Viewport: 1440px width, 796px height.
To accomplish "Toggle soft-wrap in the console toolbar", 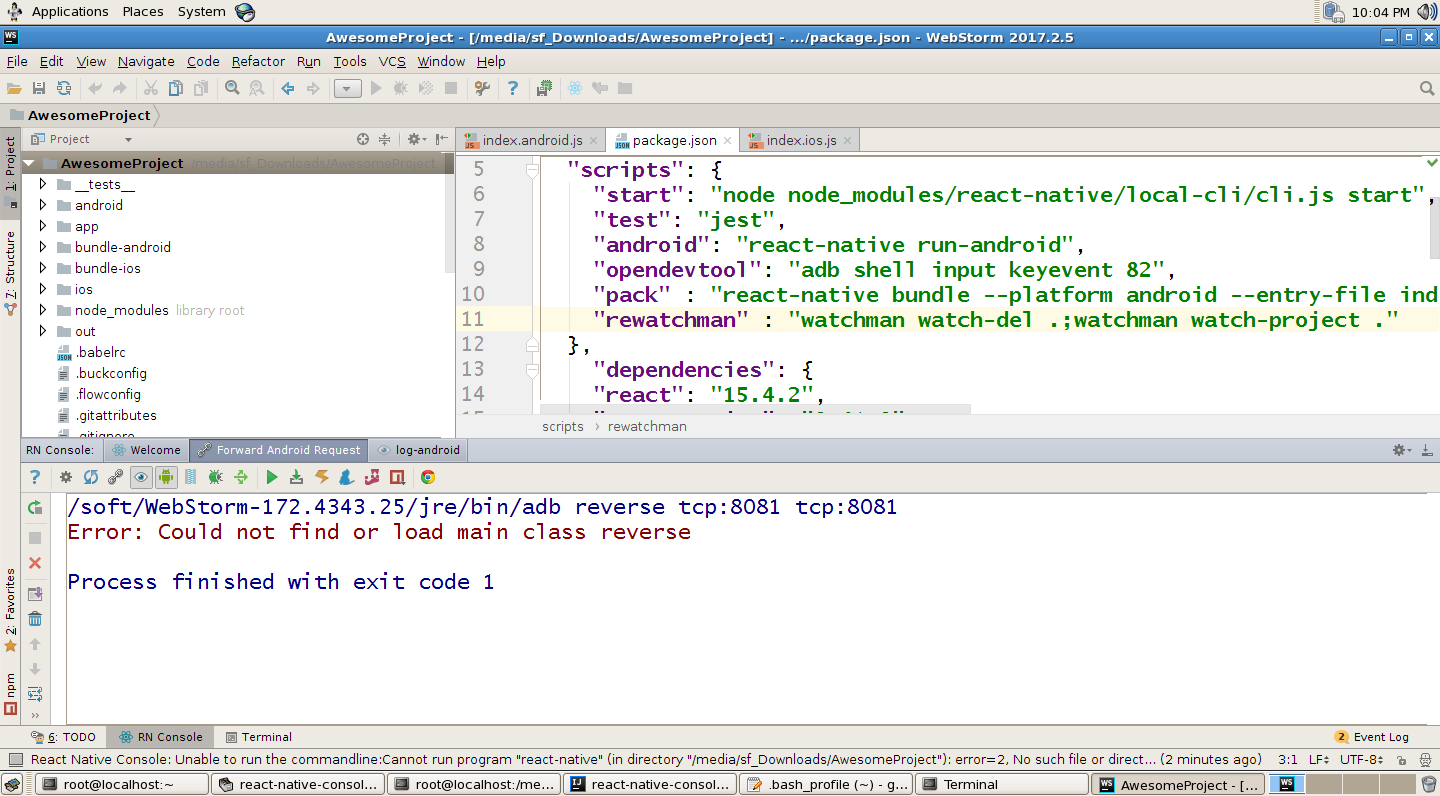I will pos(189,477).
